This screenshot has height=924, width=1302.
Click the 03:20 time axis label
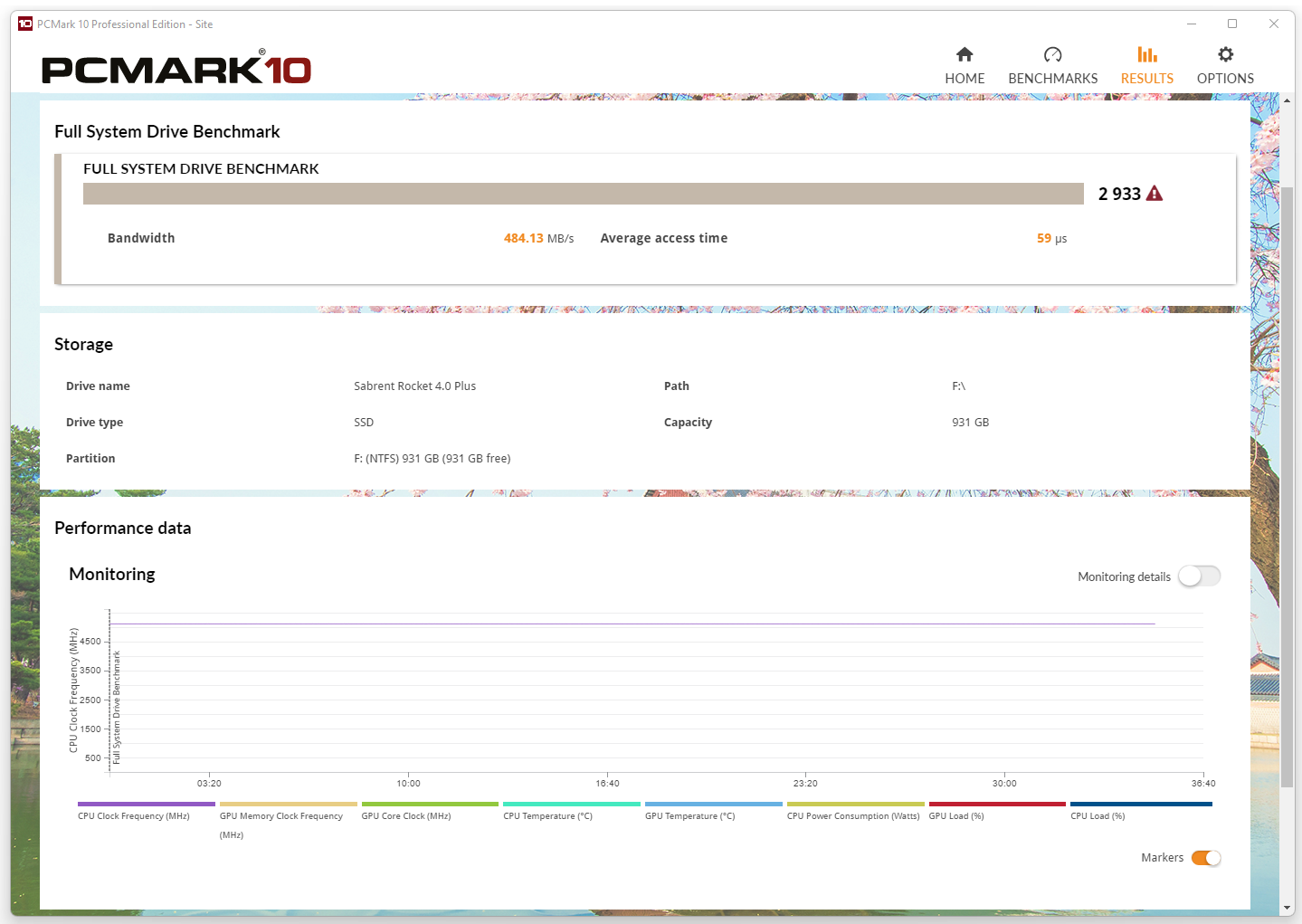(209, 783)
